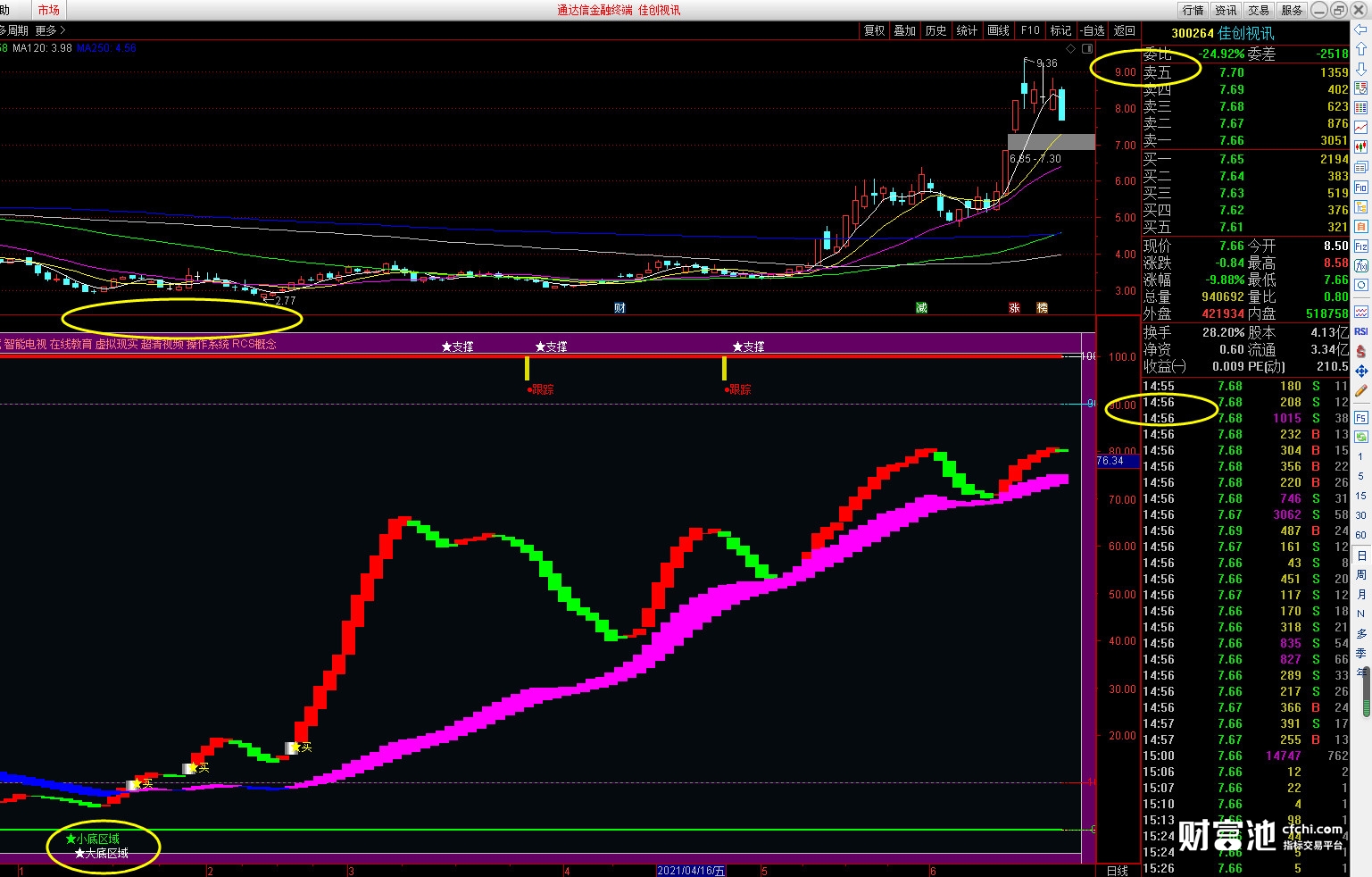Click the 返回 return button
Image resolution: width=1372 pixels, height=877 pixels.
pyautogui.click(x=1125, y=30)
